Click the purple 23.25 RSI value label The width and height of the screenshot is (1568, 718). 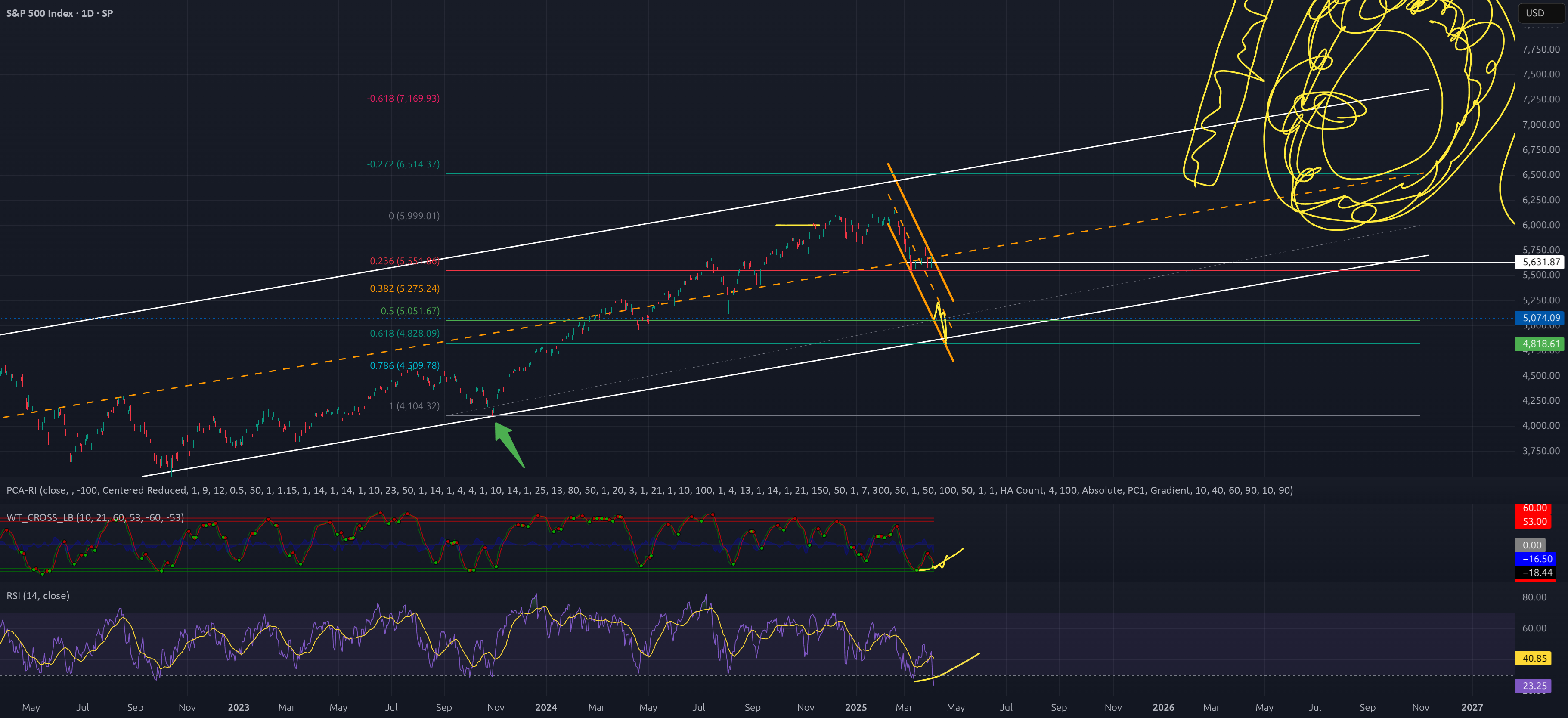[1534, 686]
